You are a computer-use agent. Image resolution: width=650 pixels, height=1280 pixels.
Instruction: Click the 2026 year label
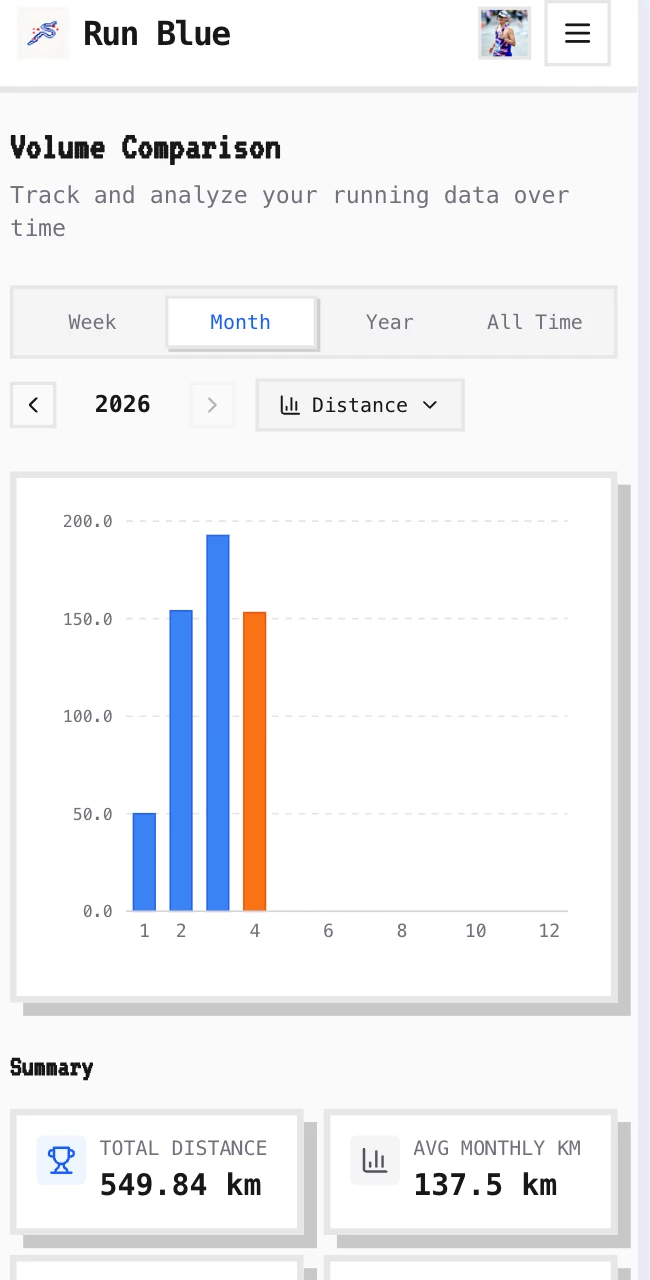pos(123,404)
